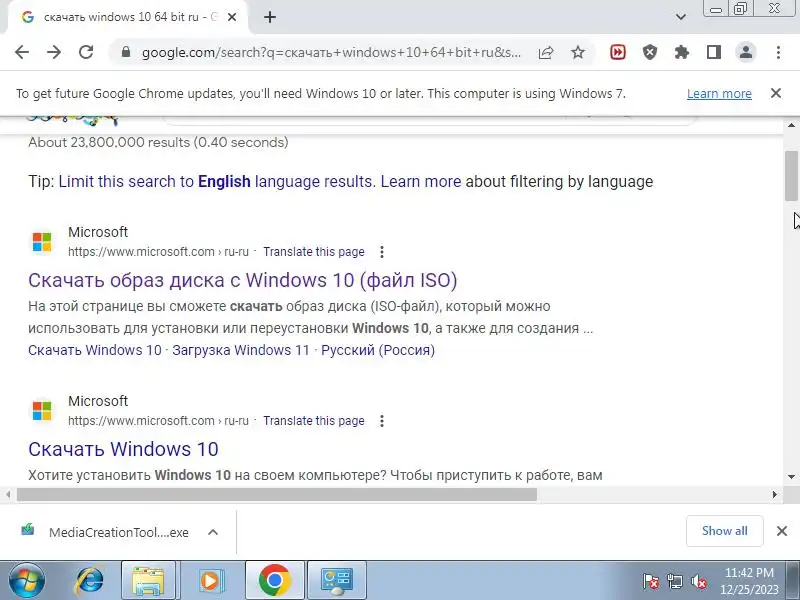Open Windows Explorer from taskbar
The image size is (800, 600).
148,580
